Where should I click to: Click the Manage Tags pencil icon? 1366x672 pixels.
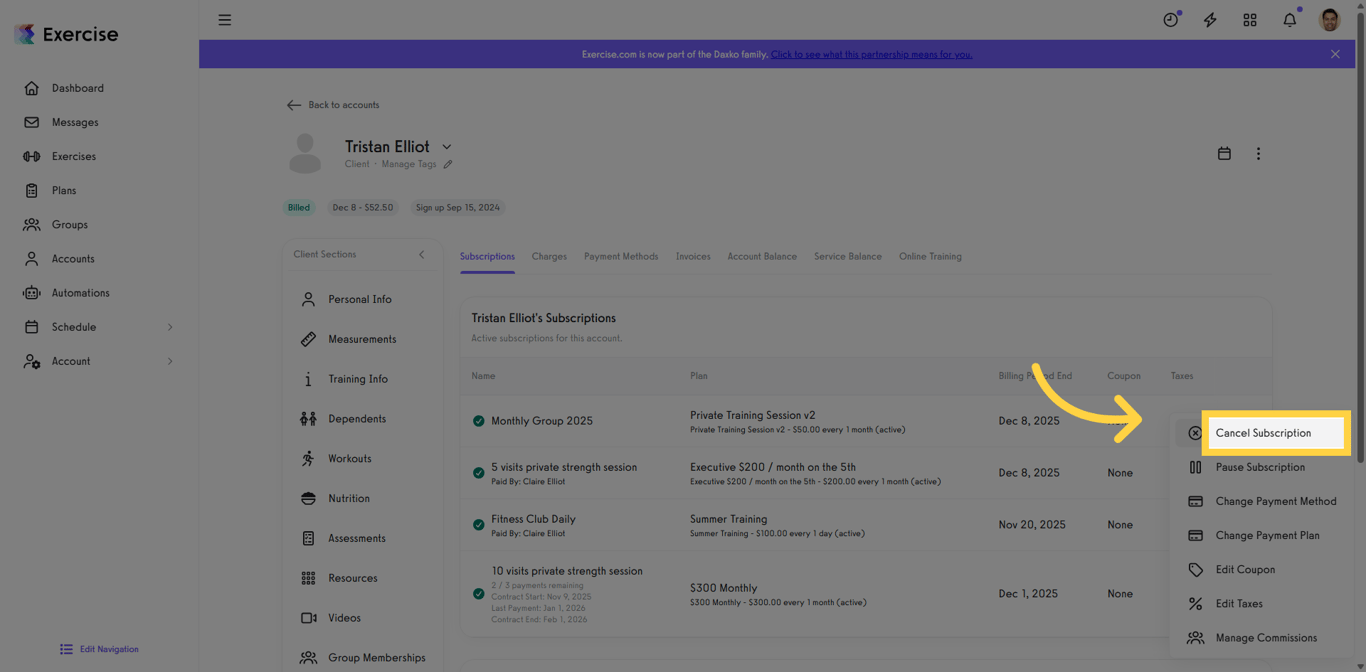(x=448, y=165)
